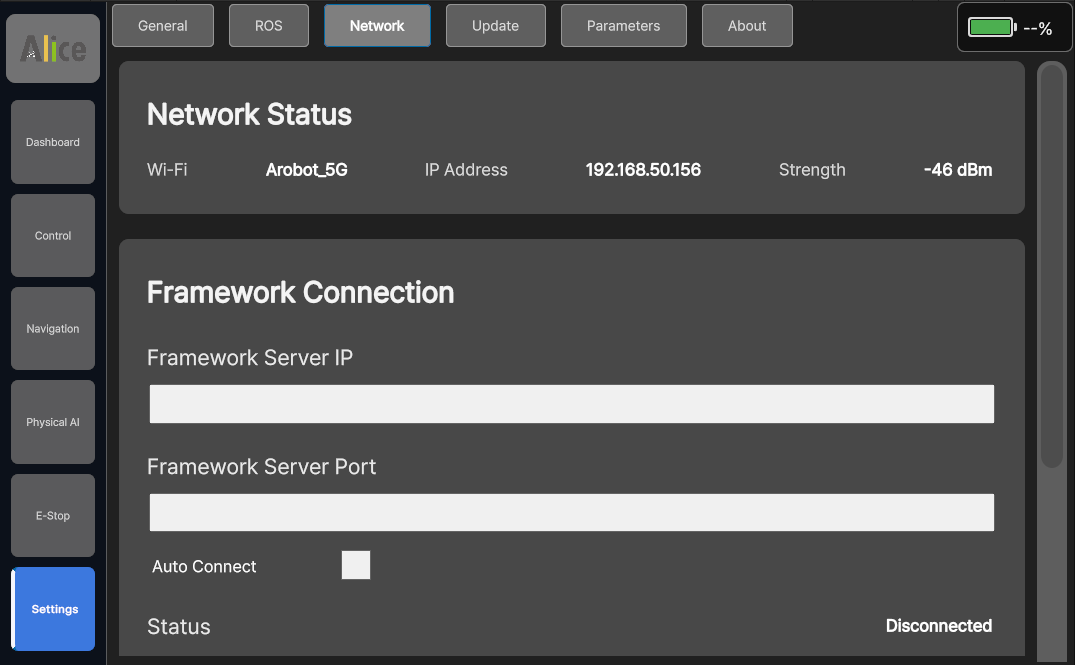The width and height of the screenshot is (1075, 665).
Task: Open the Physical AI page
Action: [x=53, y=422]
